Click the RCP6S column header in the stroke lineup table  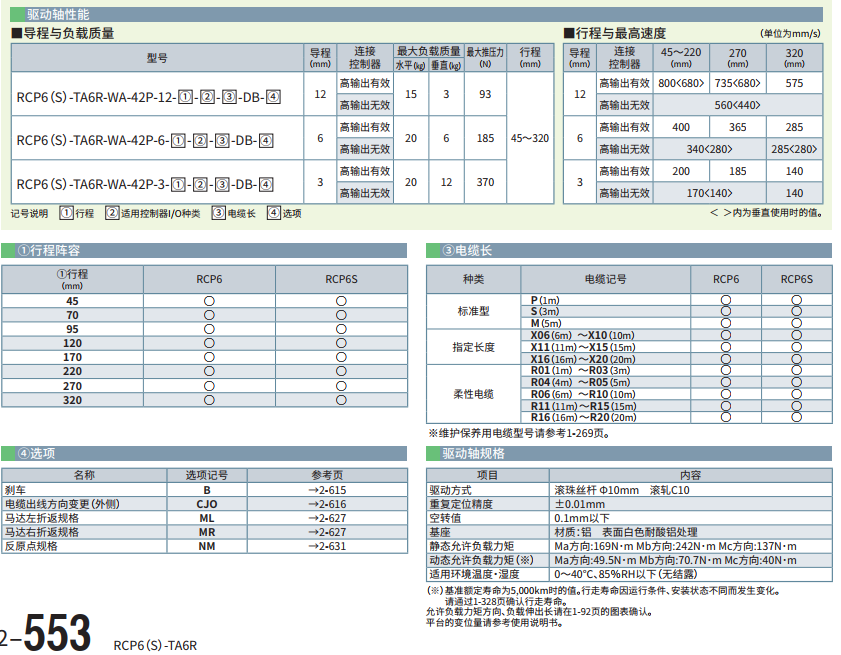pyautogui.click(x=341, y=279)
